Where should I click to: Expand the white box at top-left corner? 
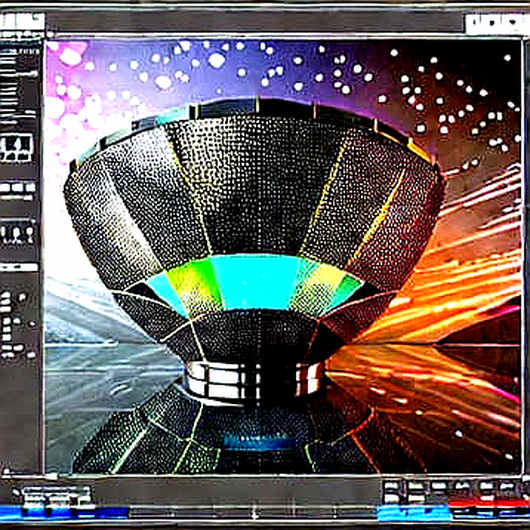pyautogui.click(x=22, y=22)
